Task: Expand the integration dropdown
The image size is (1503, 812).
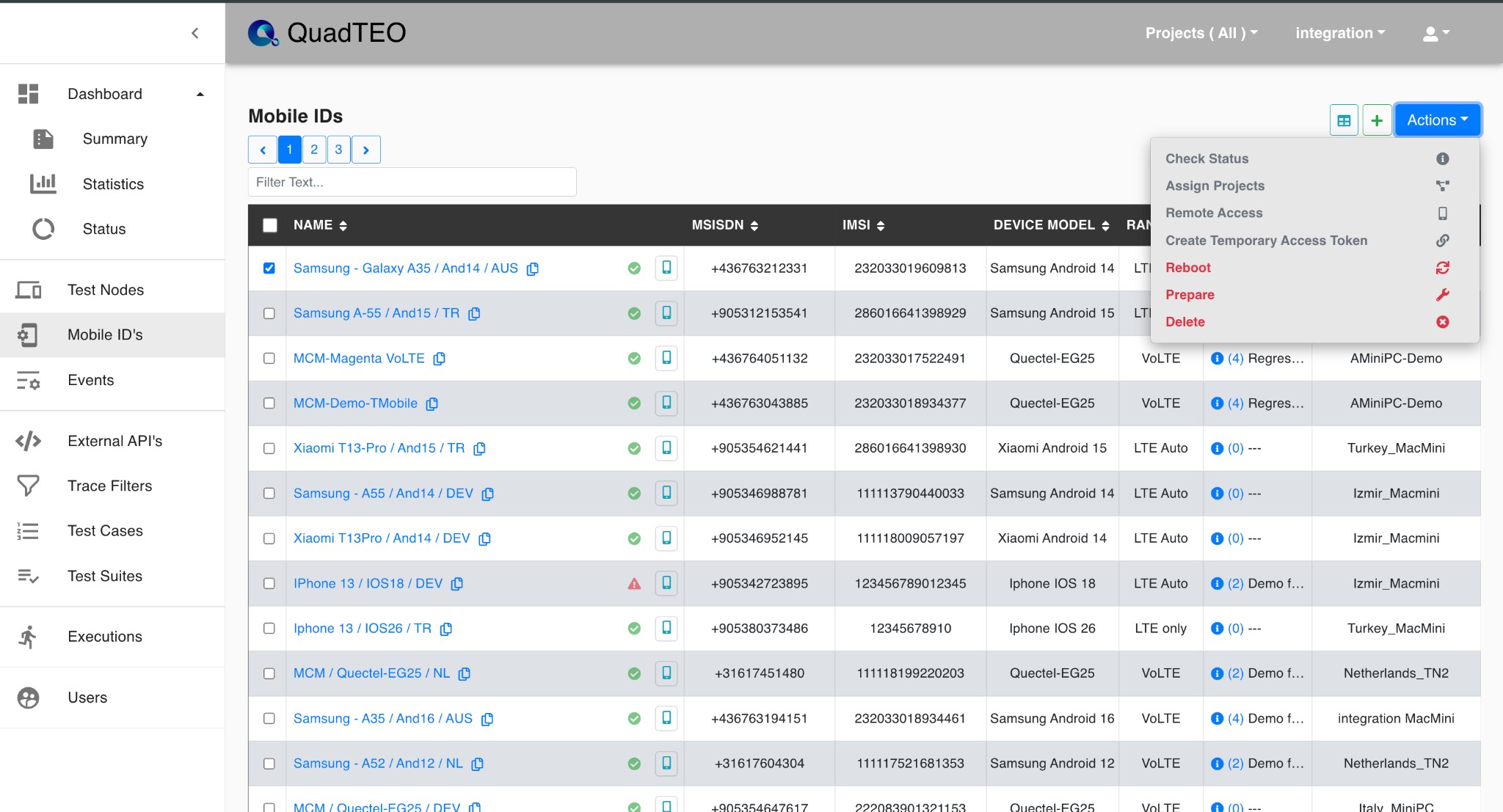Action: (1340, 33)
